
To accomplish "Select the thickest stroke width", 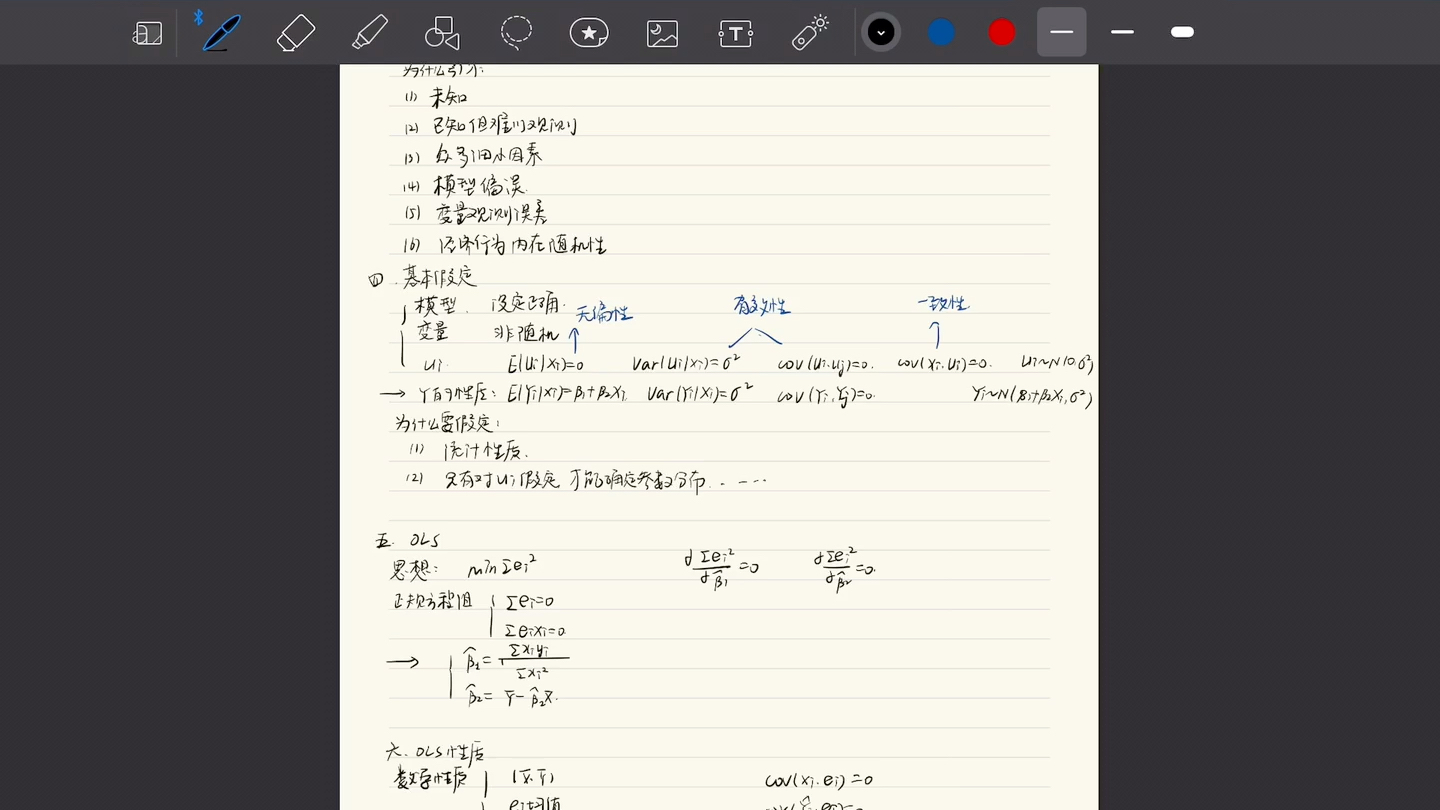I will pyautogui.click(x=1182, y=32).
